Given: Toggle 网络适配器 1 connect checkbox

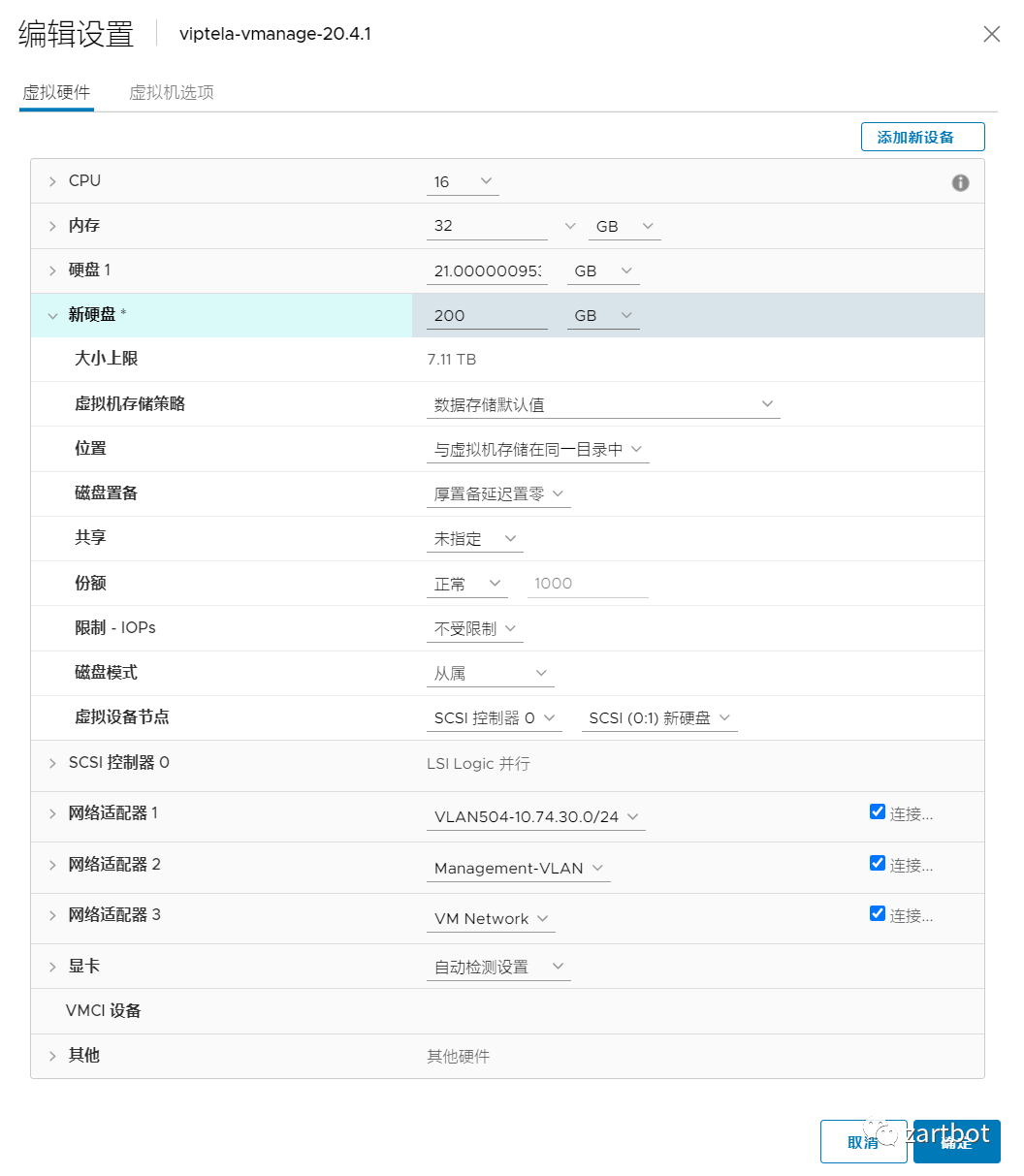Looking at the screenshot, I should [x=878, y=812].
